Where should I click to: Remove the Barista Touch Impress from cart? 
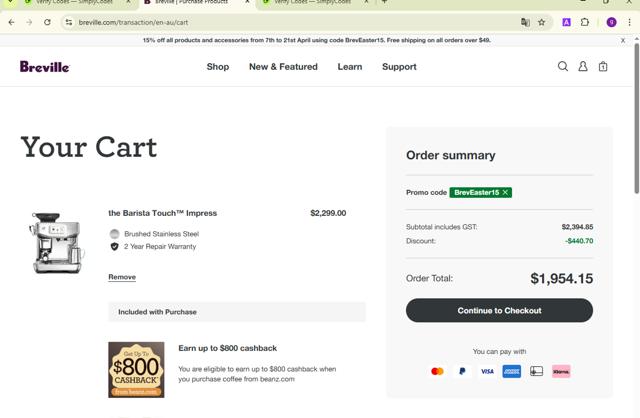[x=122, y=277]
